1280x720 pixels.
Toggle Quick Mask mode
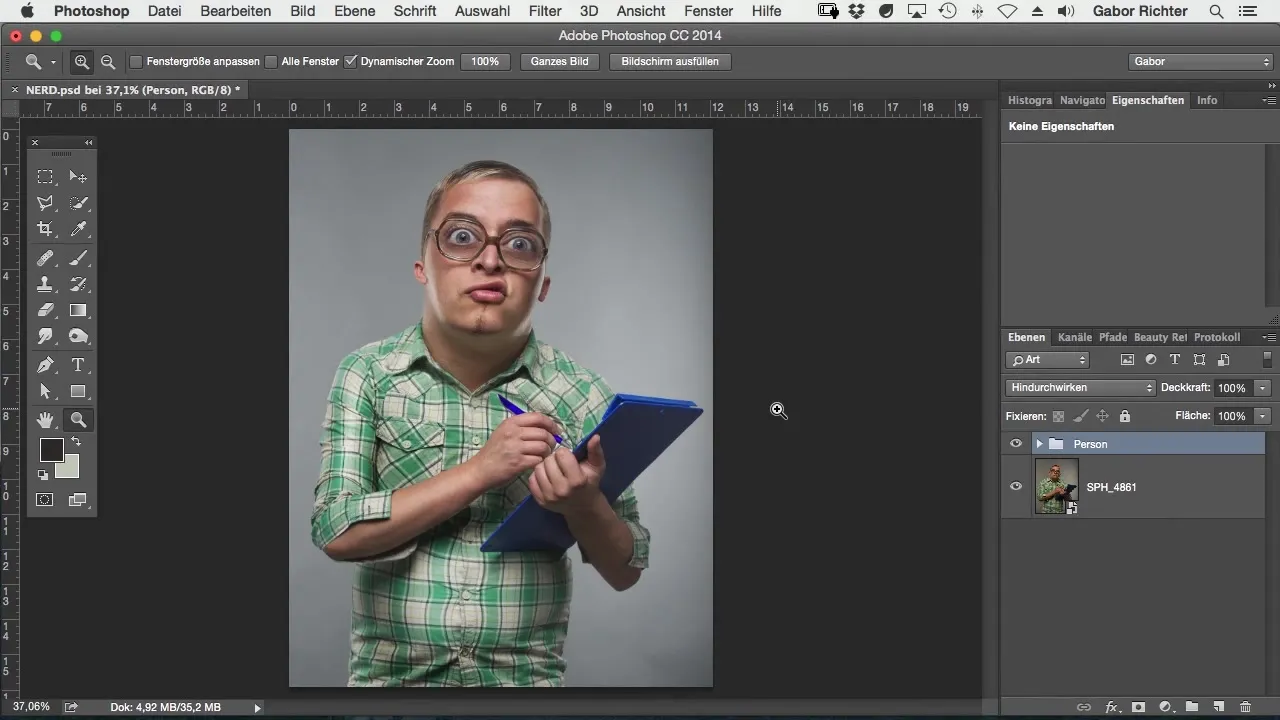click(x=46, y=500)
